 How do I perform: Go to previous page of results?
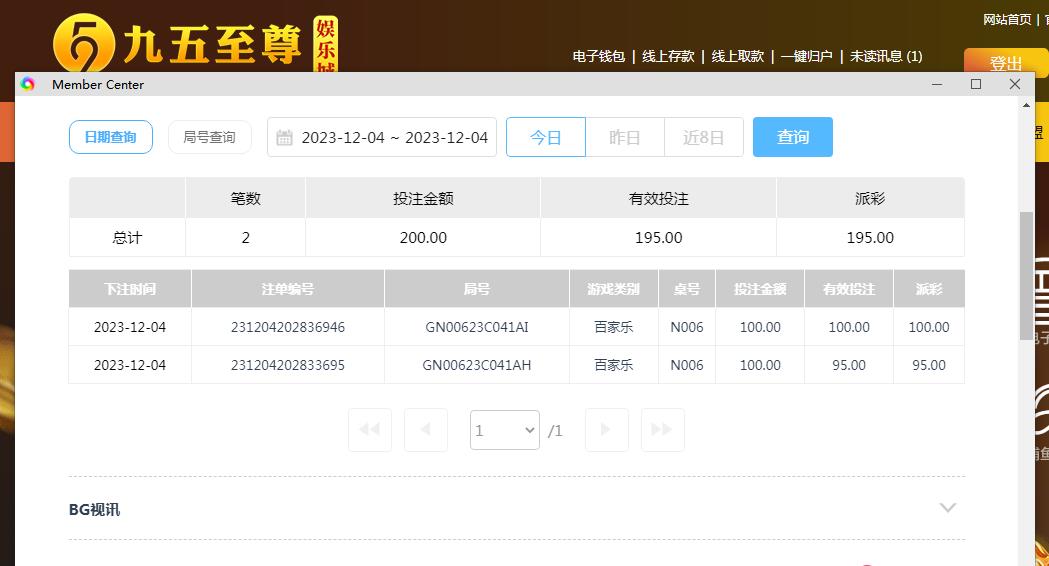[425, 430]
